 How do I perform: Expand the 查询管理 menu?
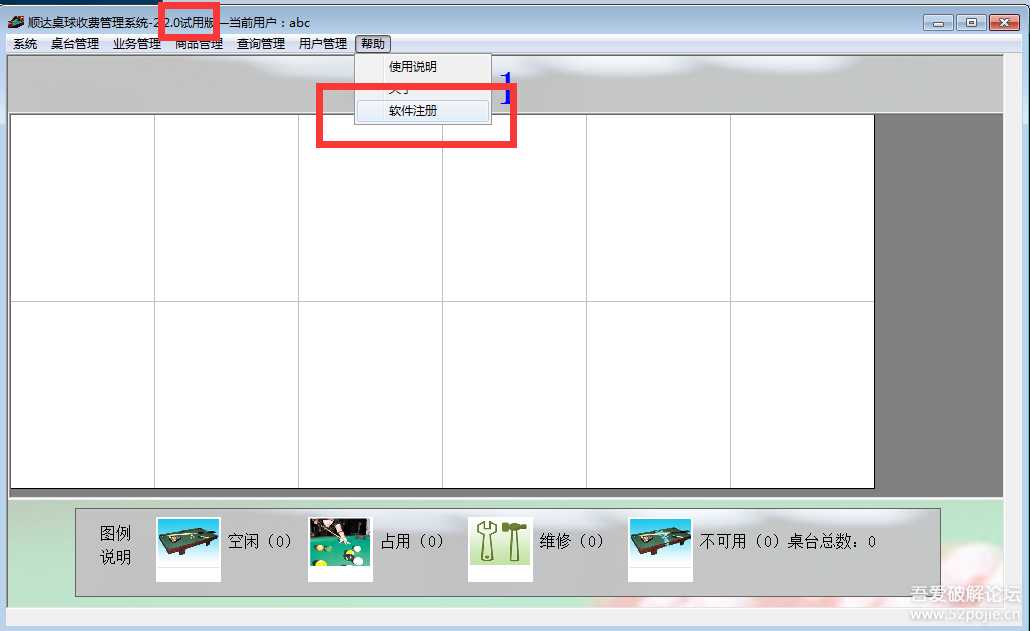(x=261, y=44)
